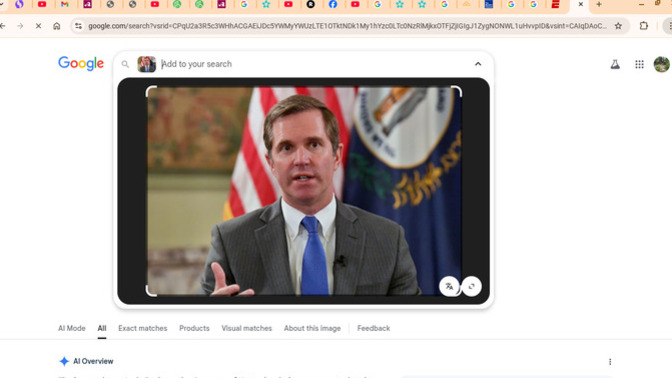Switch to the blue square icon tab

(489, 4)
